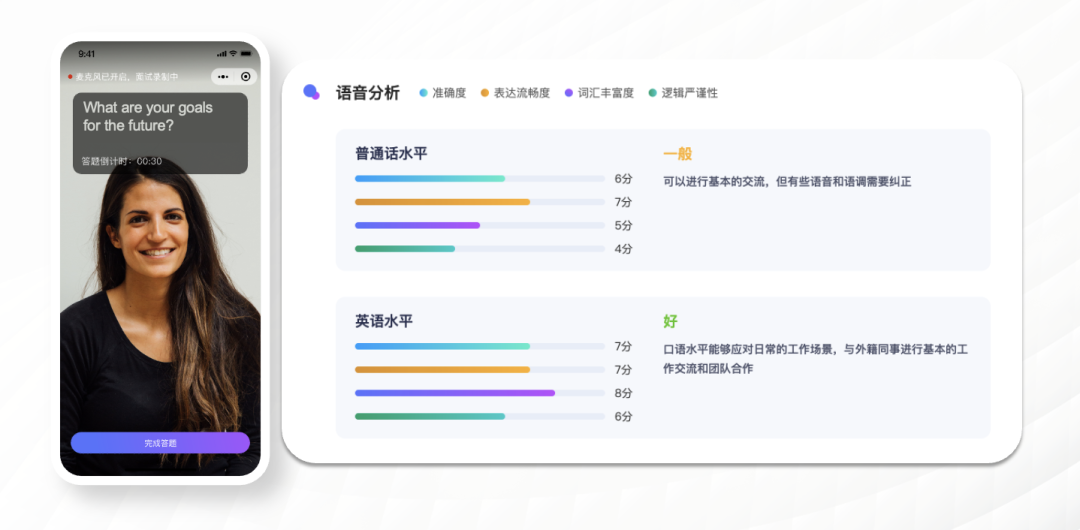Click the phone battery status icon
This screenshot has width=1080, height=530.
tap(246, 54)
